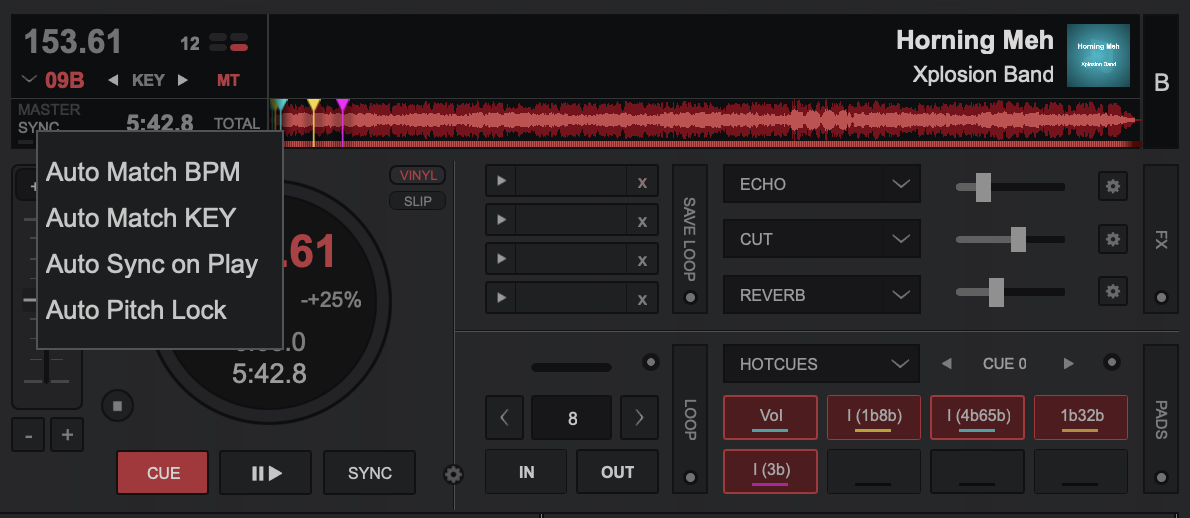Halve the loop length with left arrow
Viewport: 1190px width, 518px height.
tap(504, 418)
